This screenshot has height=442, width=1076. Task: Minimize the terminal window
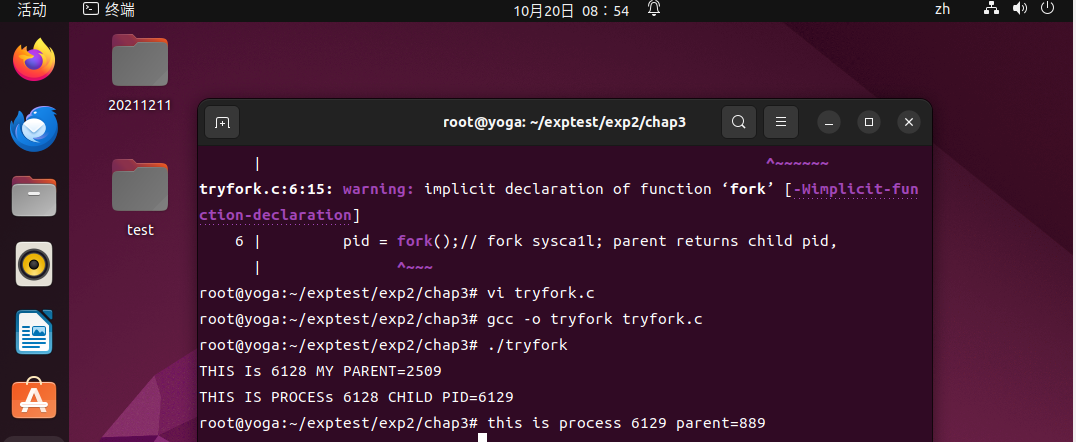click(x=830, y=122)
